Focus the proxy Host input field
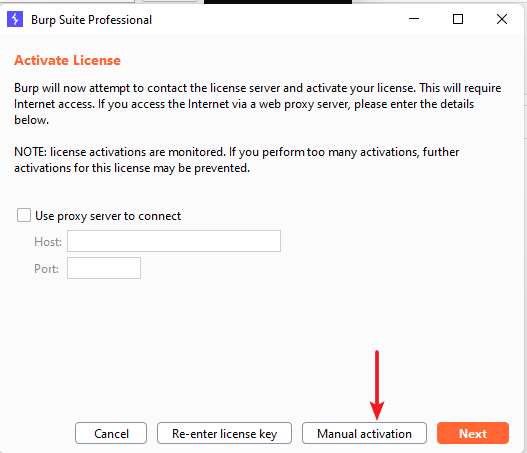Viewport: 527px width, 453px height. [174, 241]
